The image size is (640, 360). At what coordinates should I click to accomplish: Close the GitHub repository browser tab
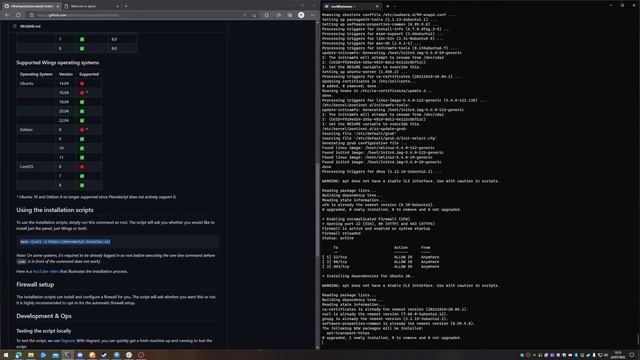tap(58, 6)
